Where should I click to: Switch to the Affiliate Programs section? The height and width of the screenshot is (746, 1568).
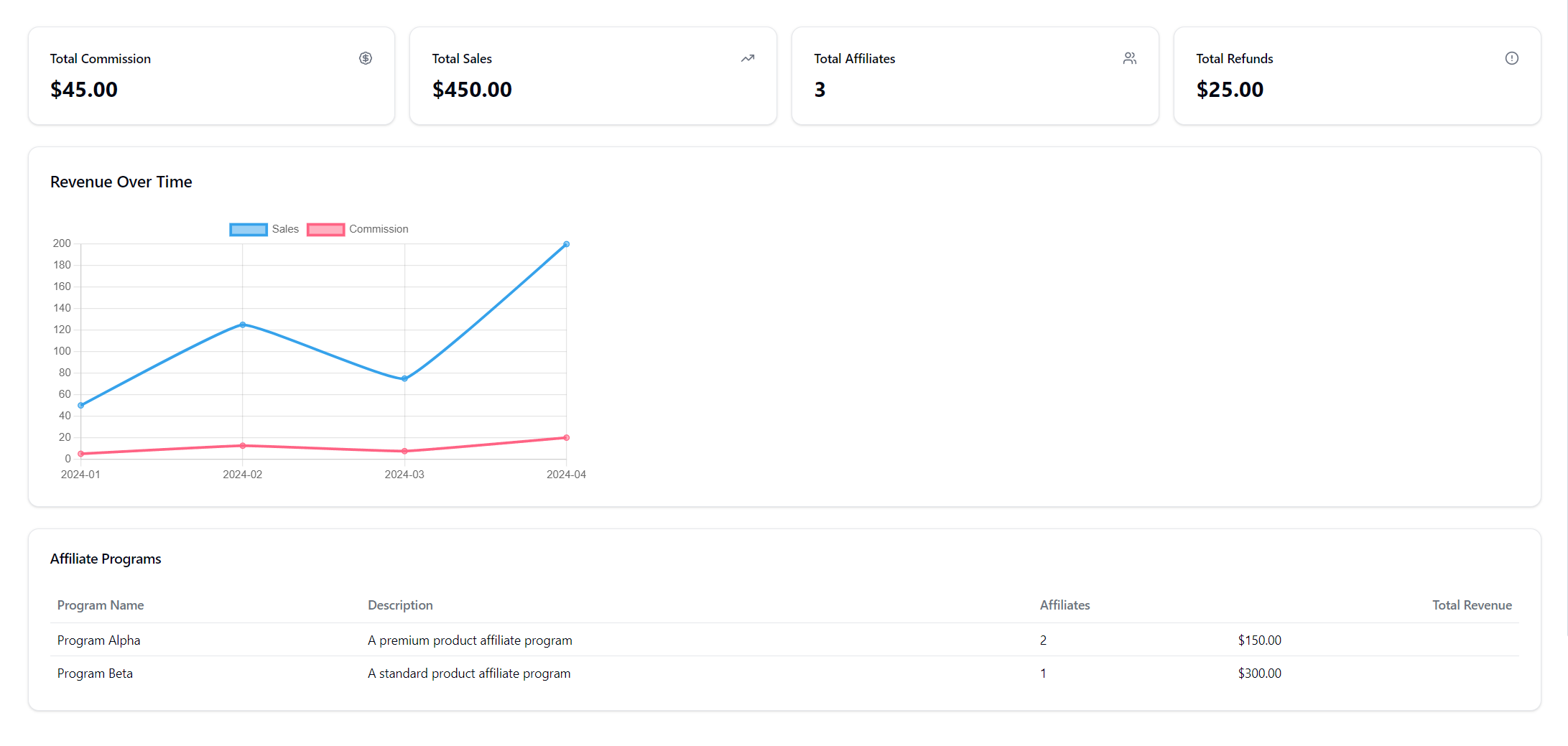pyautogui.click(x=105, y=559)
